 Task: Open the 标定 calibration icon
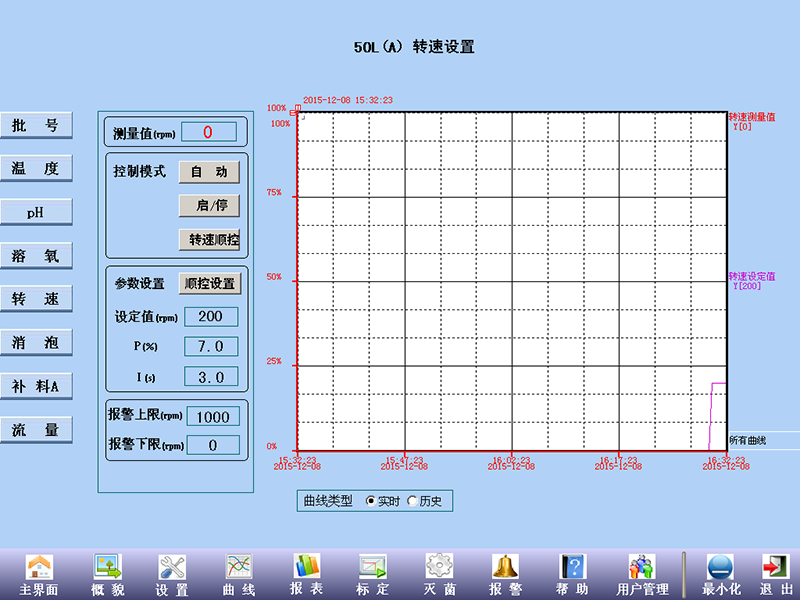(373, 567)
